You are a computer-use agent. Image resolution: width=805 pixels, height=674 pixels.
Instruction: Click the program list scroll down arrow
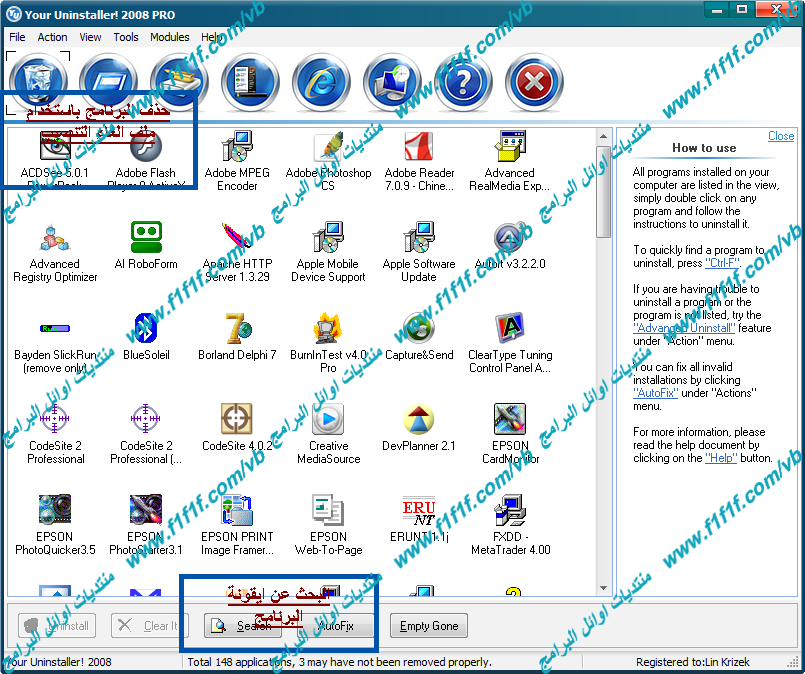pyautogui.click(x=603, y=587)
